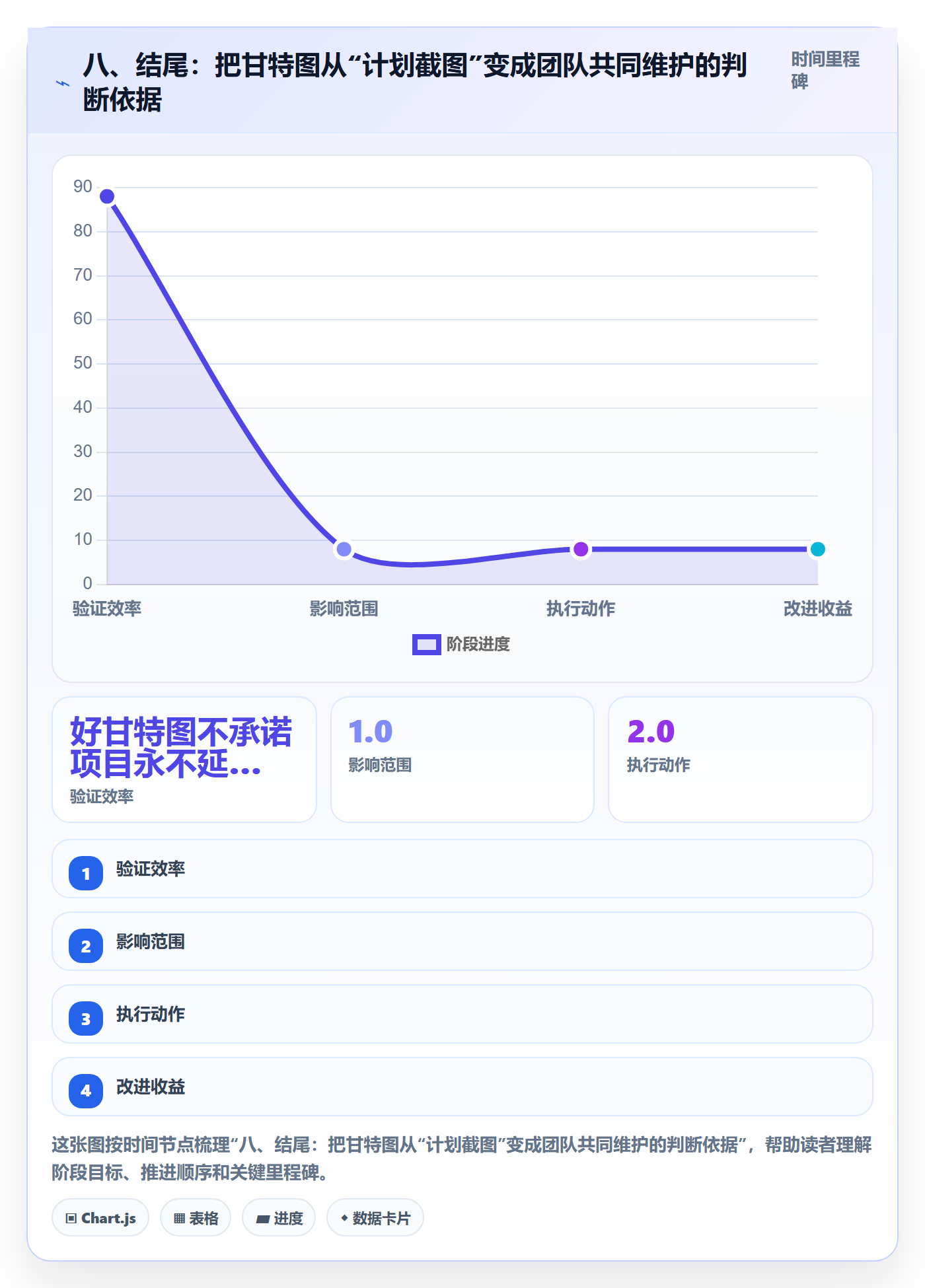Select the 1.0 影响范围 data card
This screenshot has width=925, height=1288.
(462, 760)
